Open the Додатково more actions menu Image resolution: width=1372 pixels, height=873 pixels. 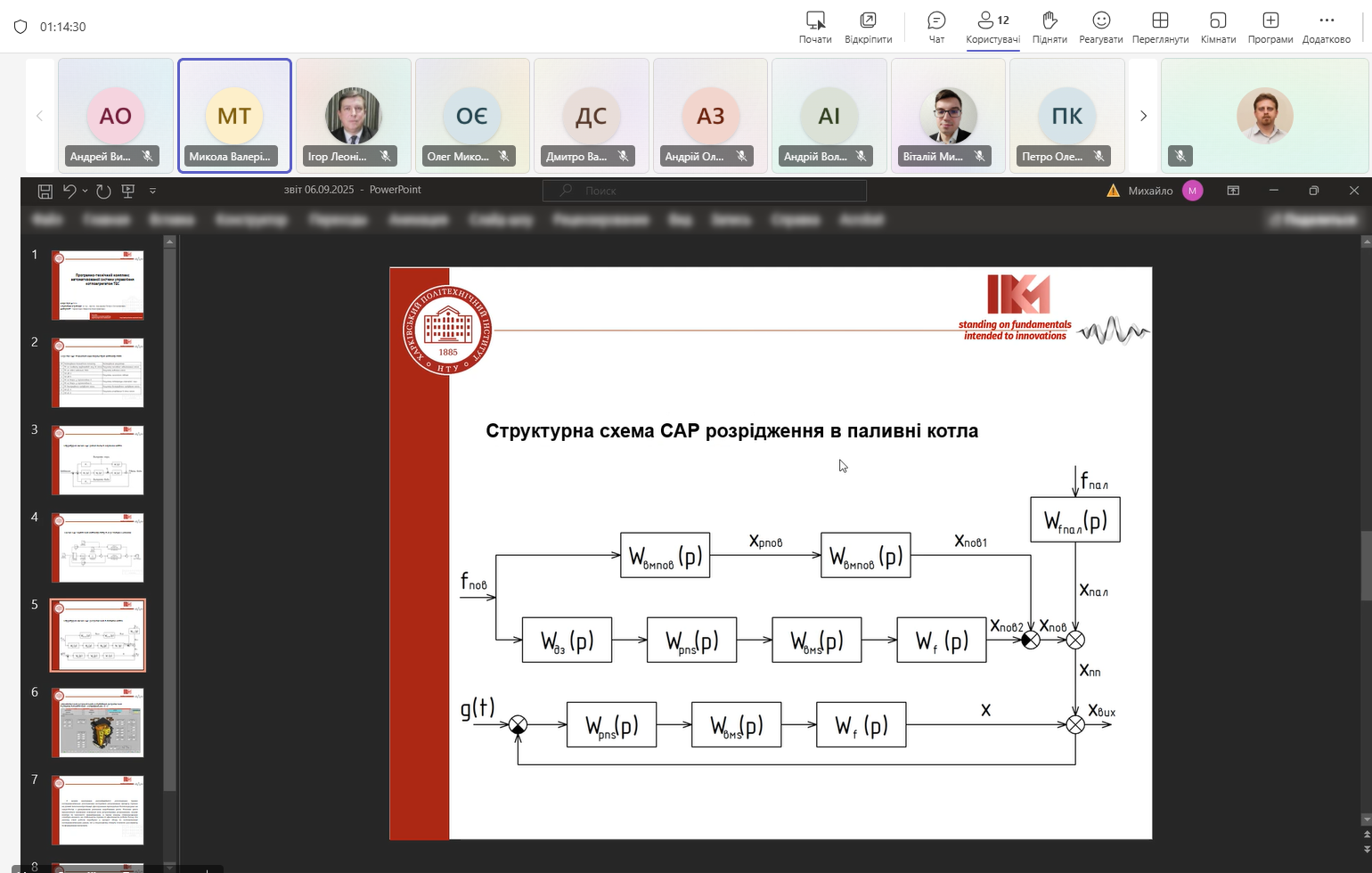point(1327,27)
